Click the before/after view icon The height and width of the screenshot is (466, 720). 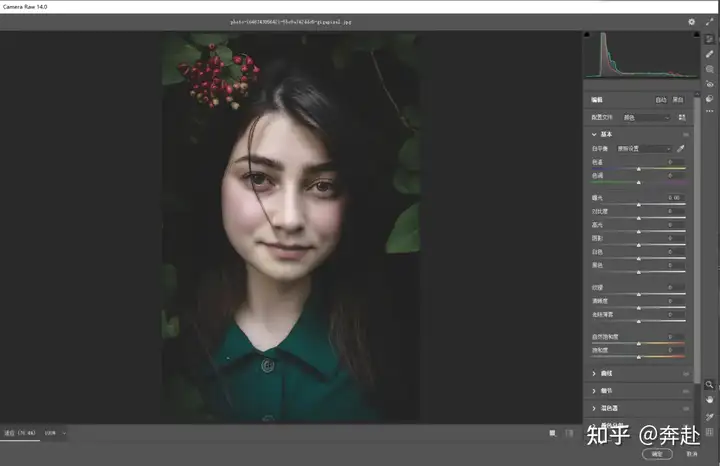(x=552, y=433)
